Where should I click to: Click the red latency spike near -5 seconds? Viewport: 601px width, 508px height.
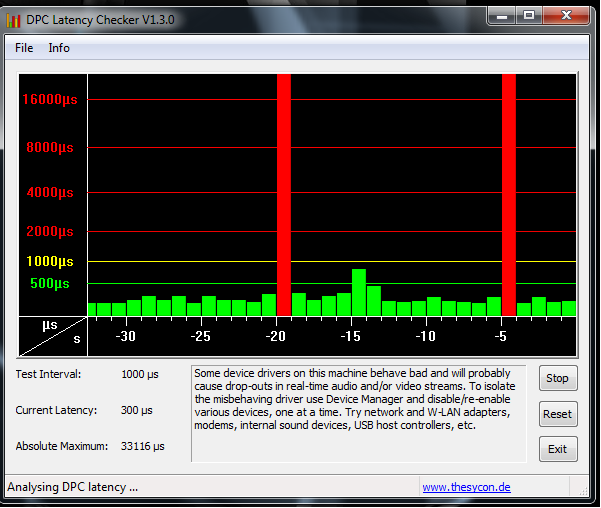point(509,195)
